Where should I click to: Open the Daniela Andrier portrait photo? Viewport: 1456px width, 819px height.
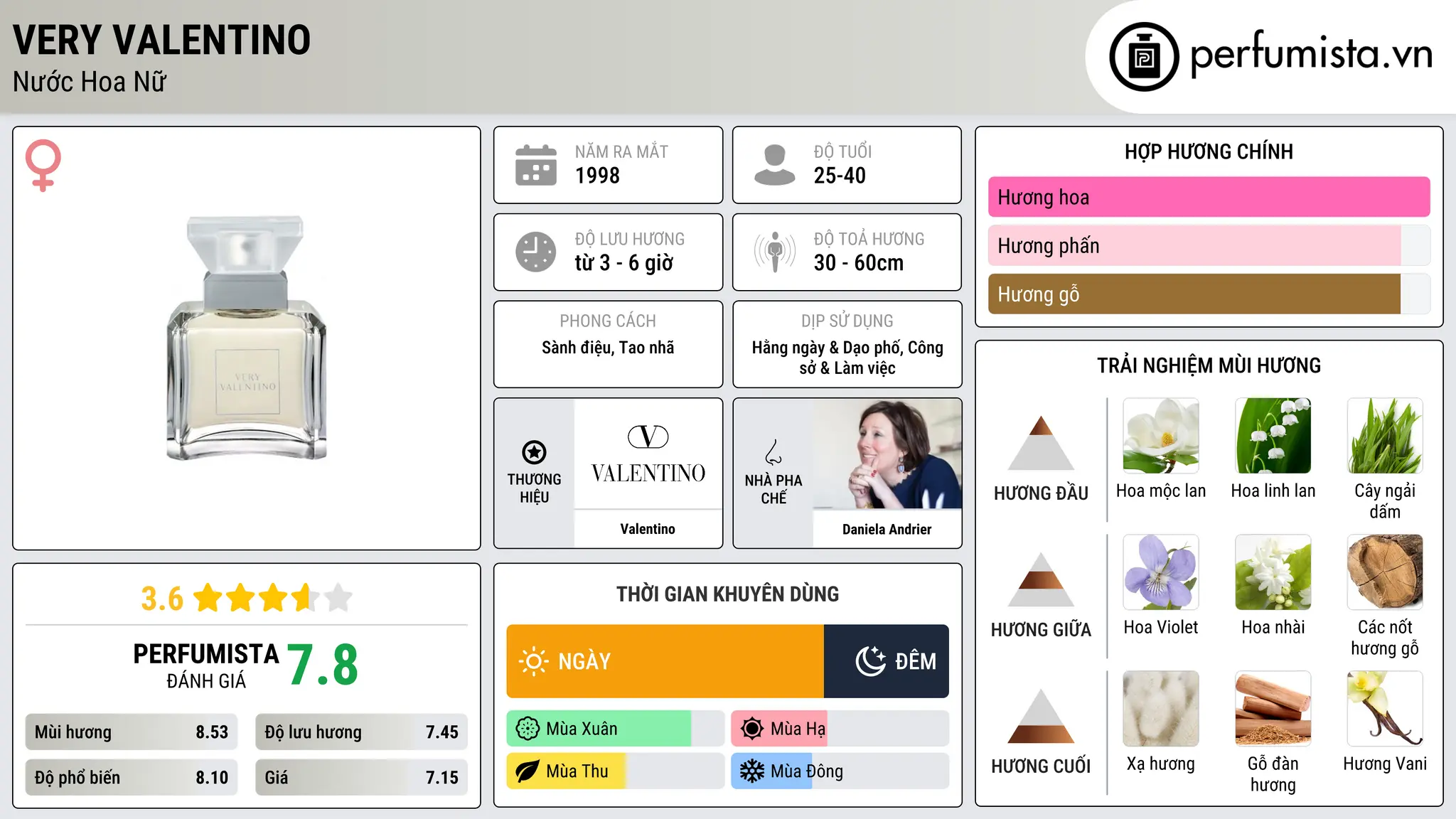coord(887,454)
